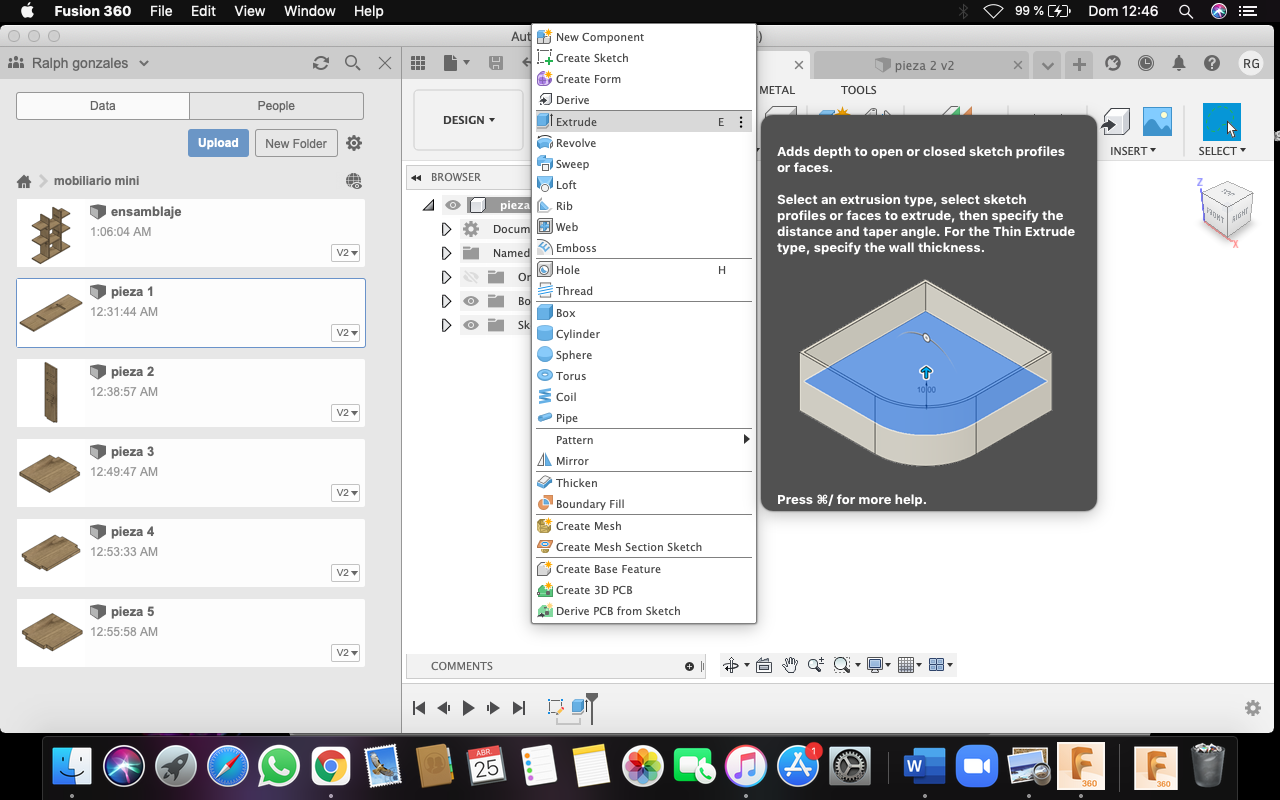Image resolution: width=1280 pixels, height=800 pixels.
Task: Open a new design tab with plus
Action: click(x=1079, y=64)
